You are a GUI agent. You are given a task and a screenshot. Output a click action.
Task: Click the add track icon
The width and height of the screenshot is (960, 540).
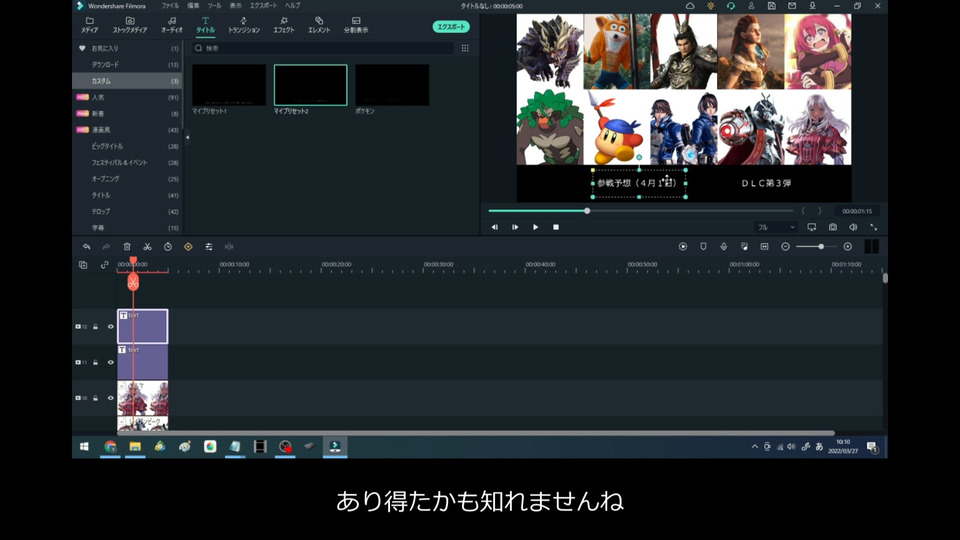point(83,265)
